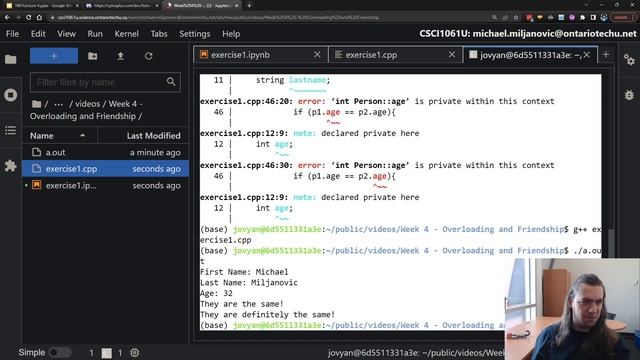
Task: Open the Kernel menu
Action: (x=127, y=34)
